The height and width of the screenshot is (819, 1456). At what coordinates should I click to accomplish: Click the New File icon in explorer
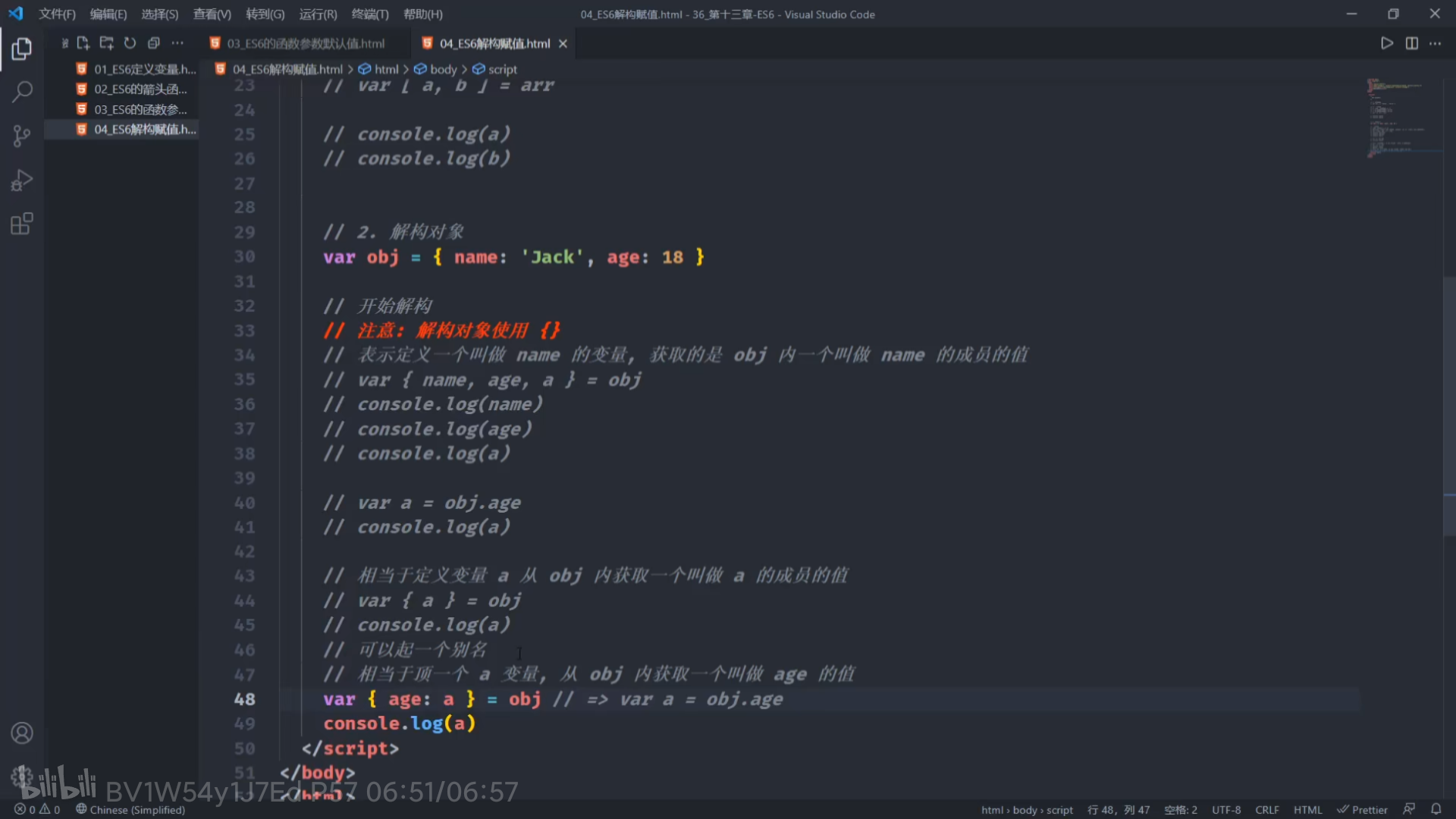[83, 43]
